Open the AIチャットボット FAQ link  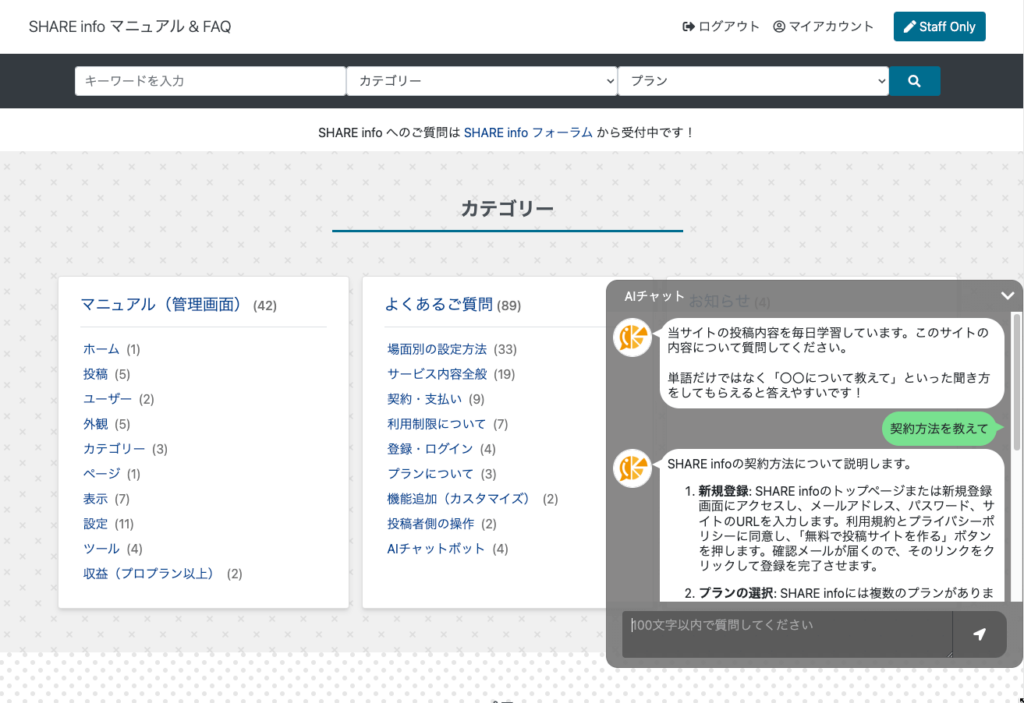click(436, 549)
